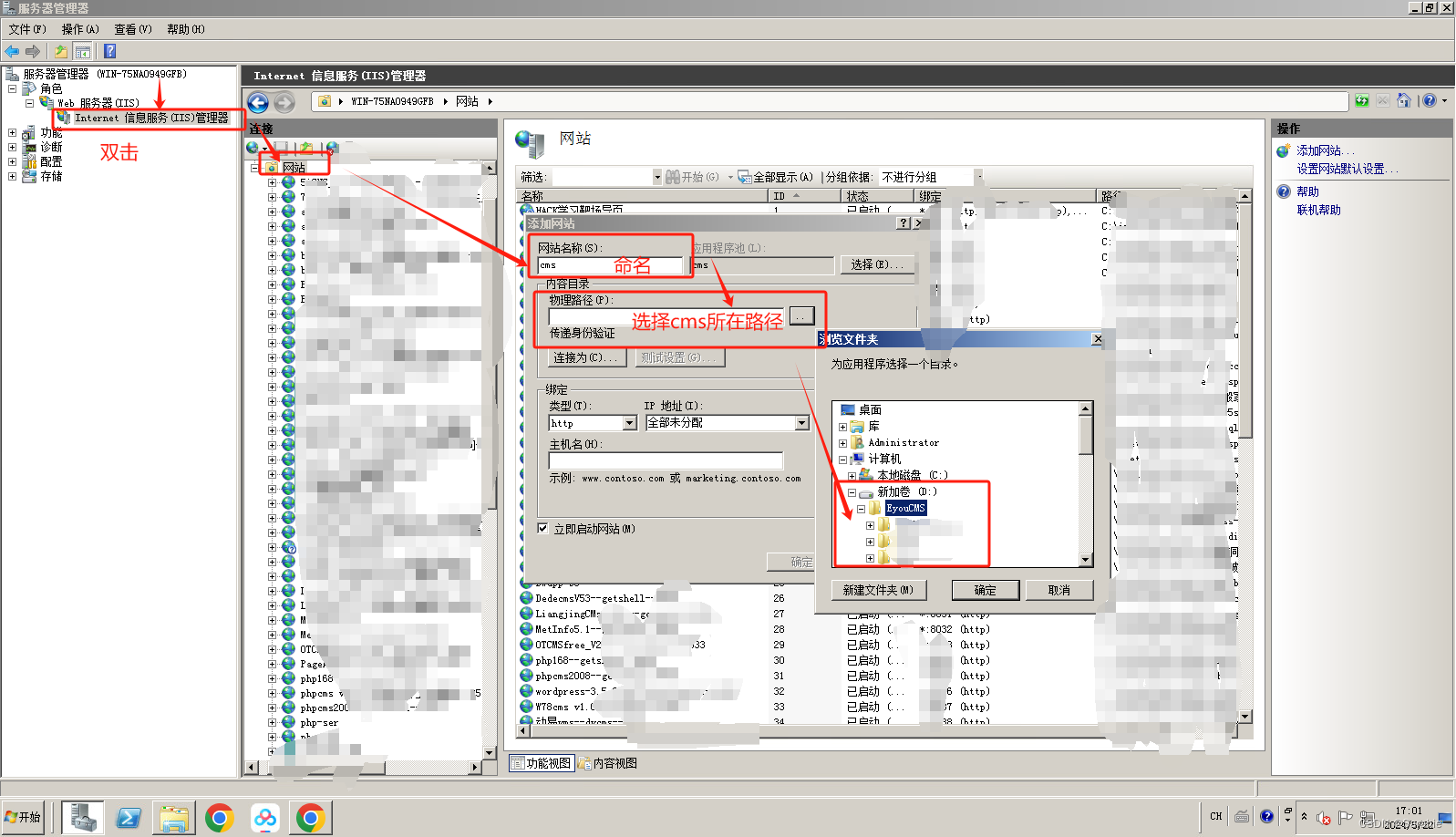Open the first Chrome icon in the taskbar
Screen dimensions: 1456x837
point(220,818)
